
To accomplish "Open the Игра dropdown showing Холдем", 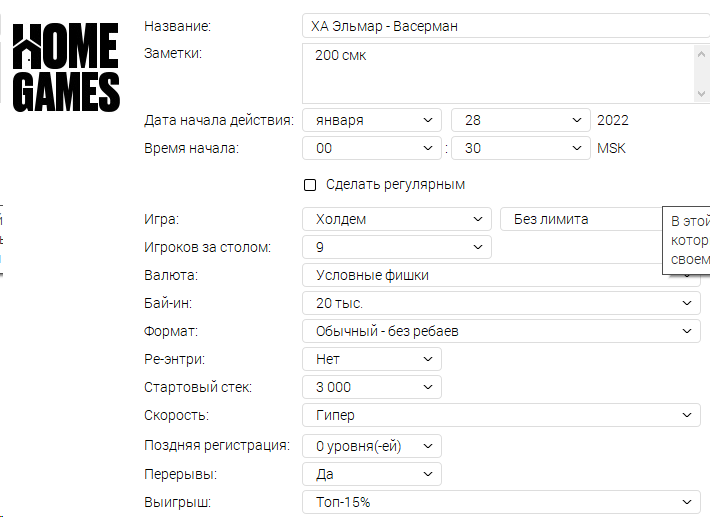I will tap(397, 219).
